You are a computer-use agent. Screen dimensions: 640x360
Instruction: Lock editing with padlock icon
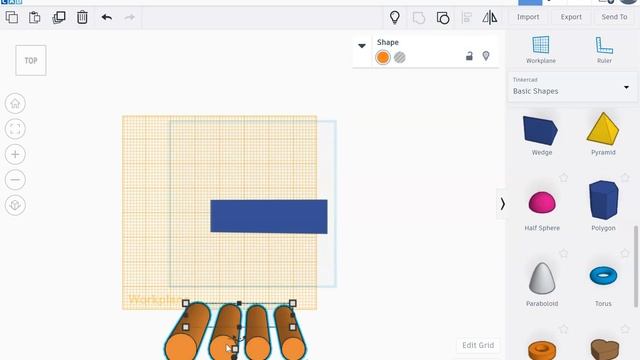[x=469, y=56]
